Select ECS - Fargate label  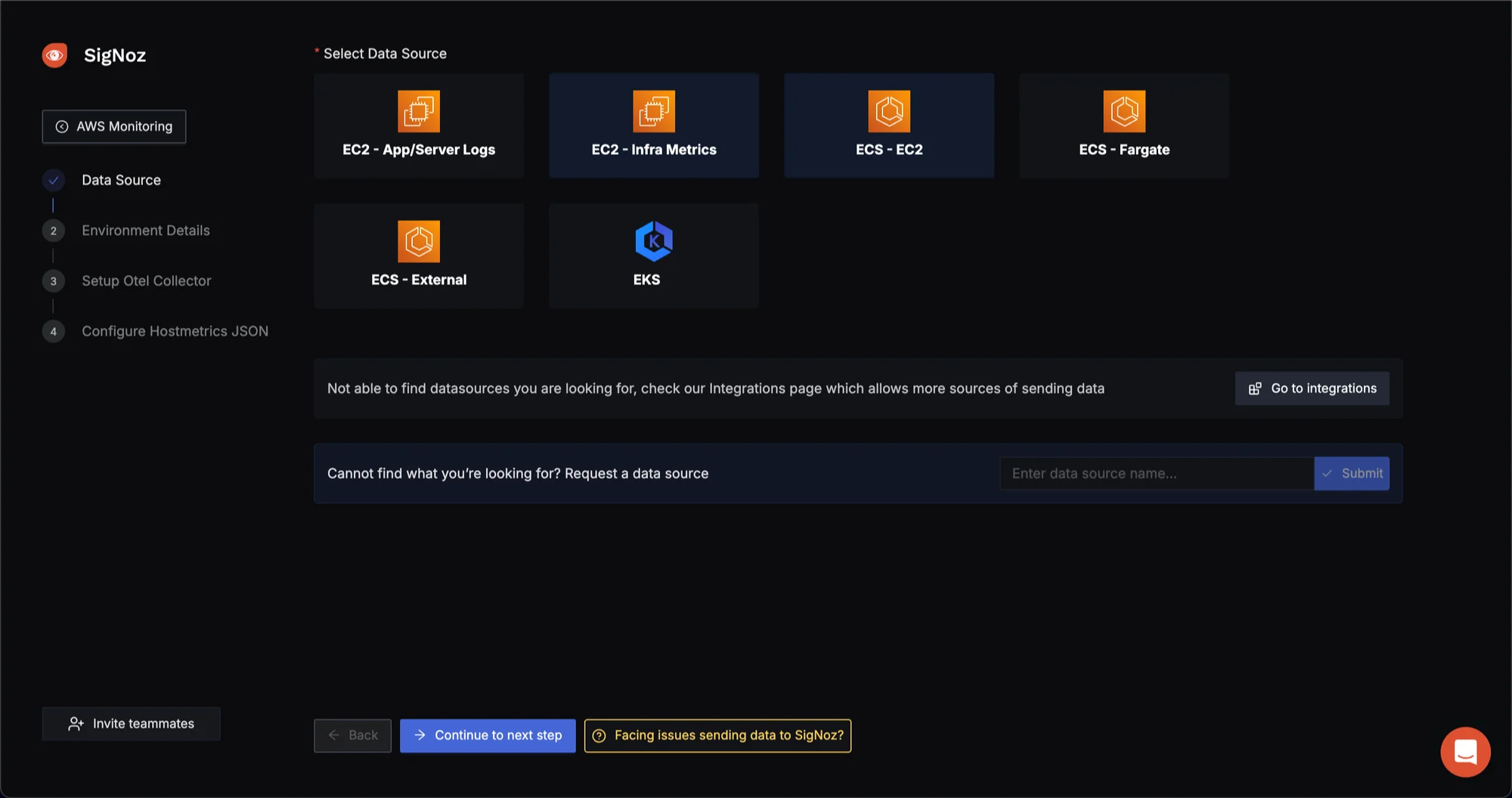pyautogui.click(x=1124, y=150)
